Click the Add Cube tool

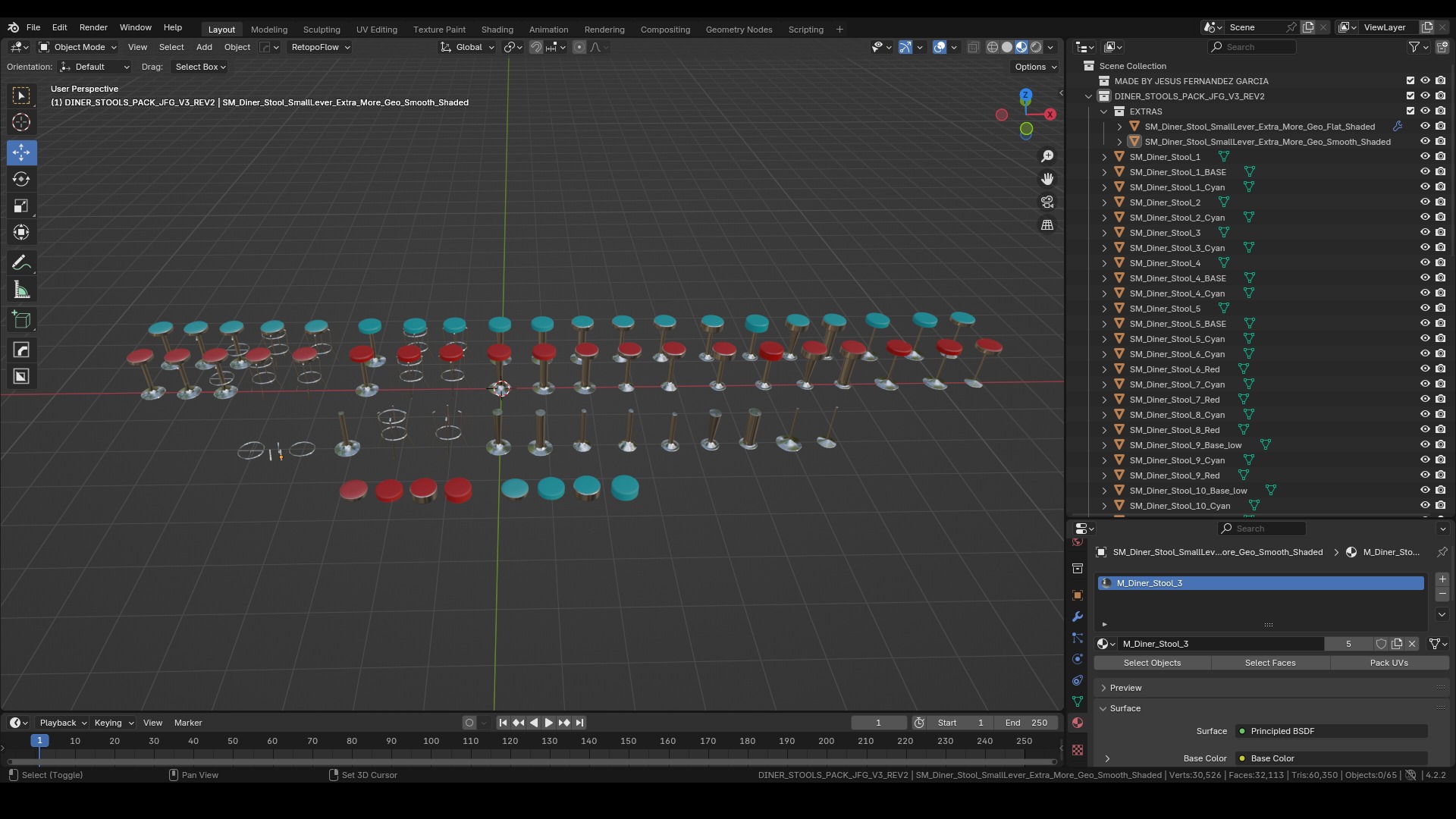[x=21, y=320]
